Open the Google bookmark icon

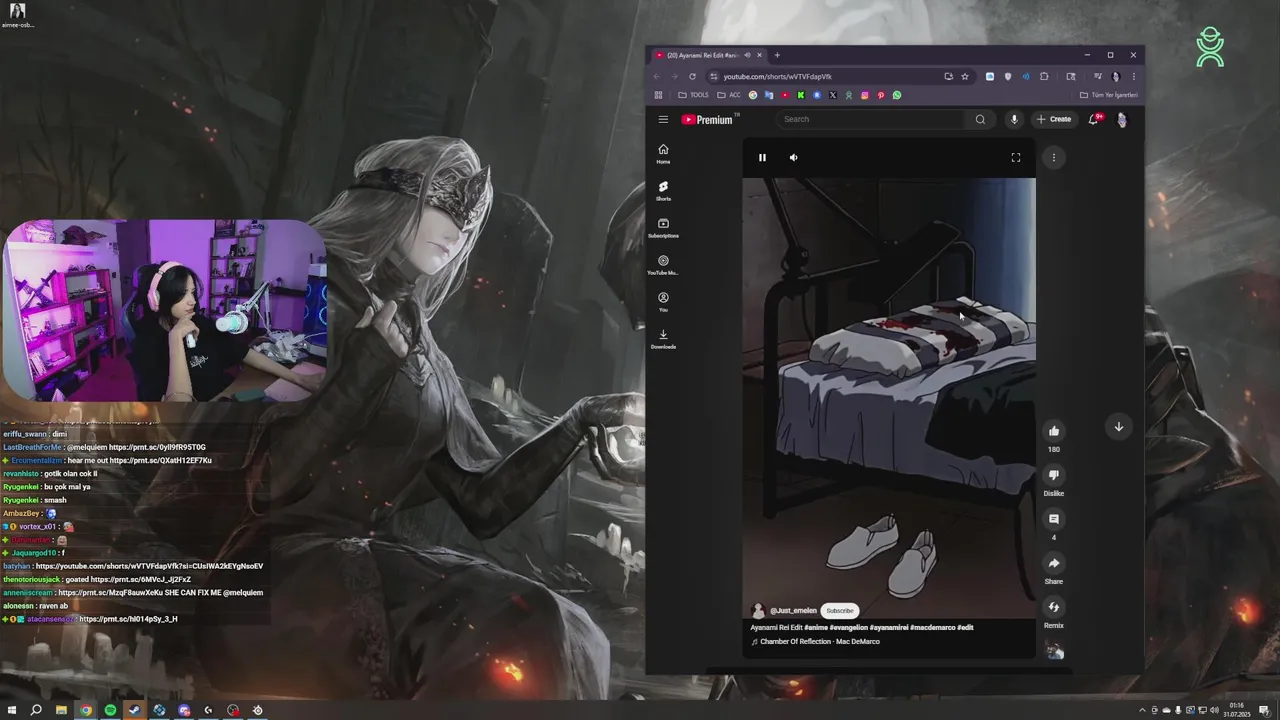pos(753,95)
